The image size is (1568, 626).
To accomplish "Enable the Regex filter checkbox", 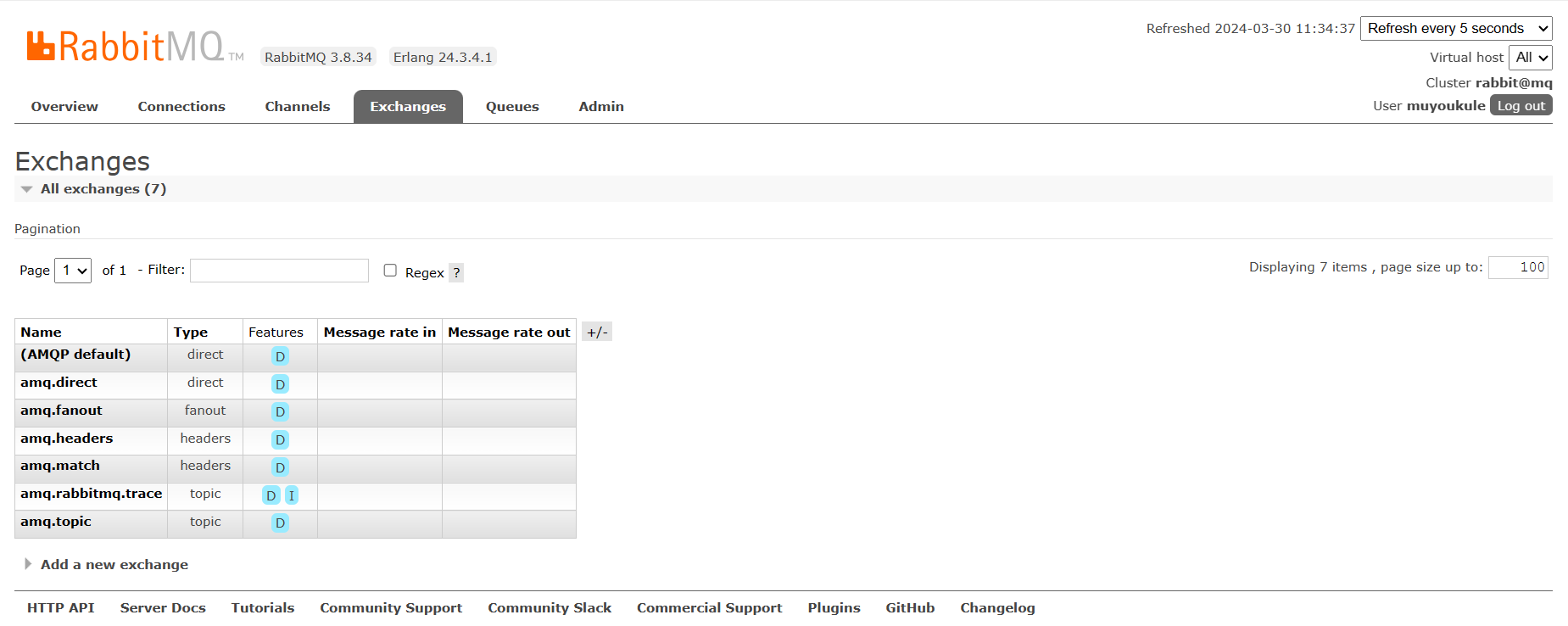I will point(390,271).
